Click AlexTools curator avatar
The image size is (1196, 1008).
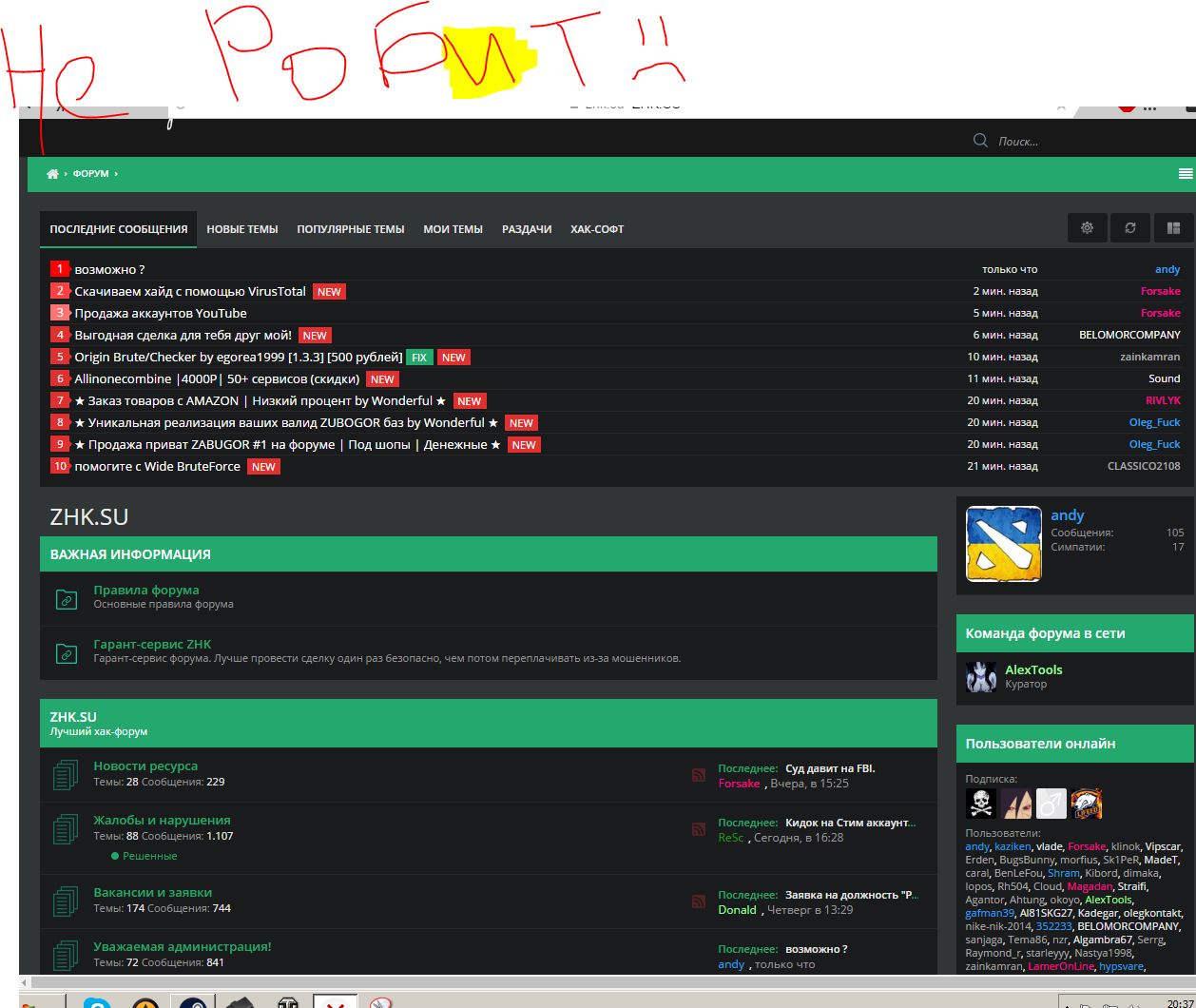pyautogui.click(x=981, y=677)
